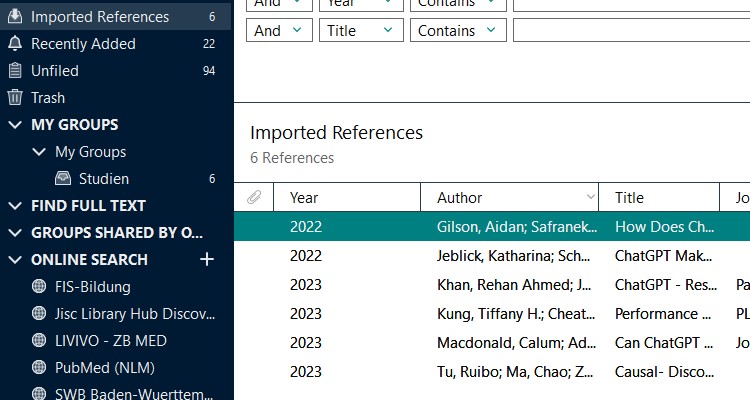Sort references by Year column header
Screen dimensions: 750x400
304,198
